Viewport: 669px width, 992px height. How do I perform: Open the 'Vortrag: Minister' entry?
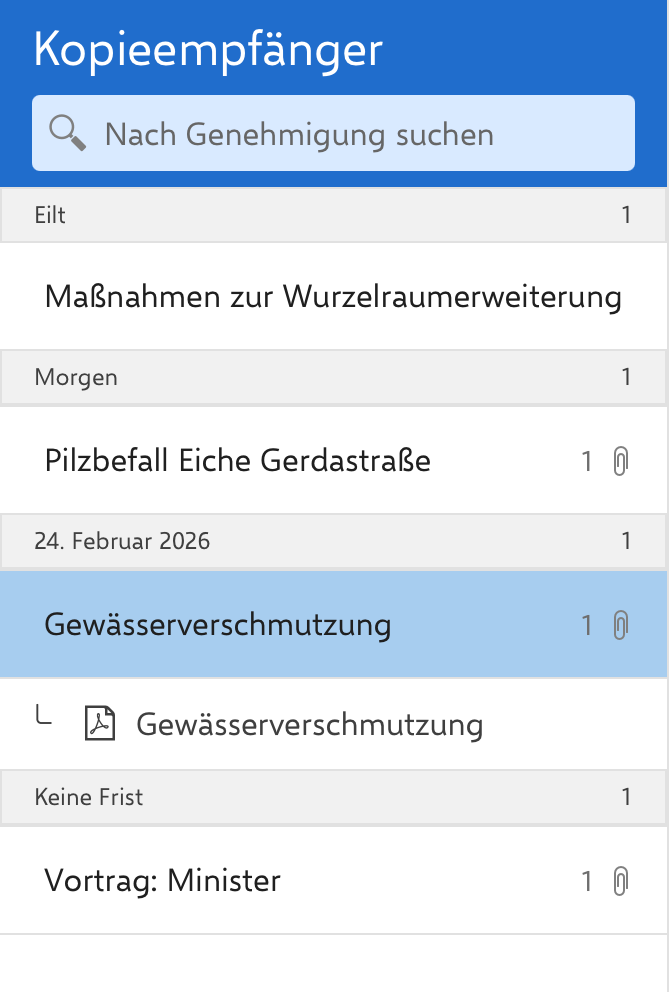coord(163,881)
